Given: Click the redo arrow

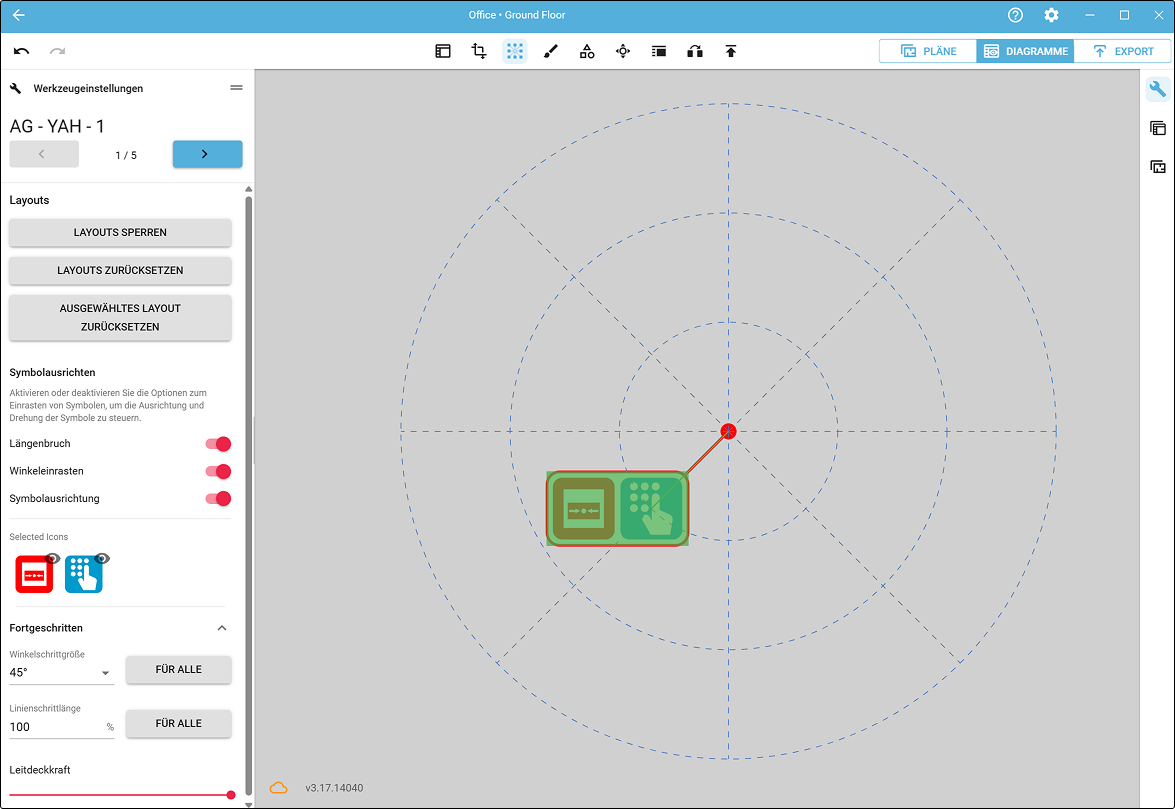Looking at the screenshot, I should tap(58, 51).
